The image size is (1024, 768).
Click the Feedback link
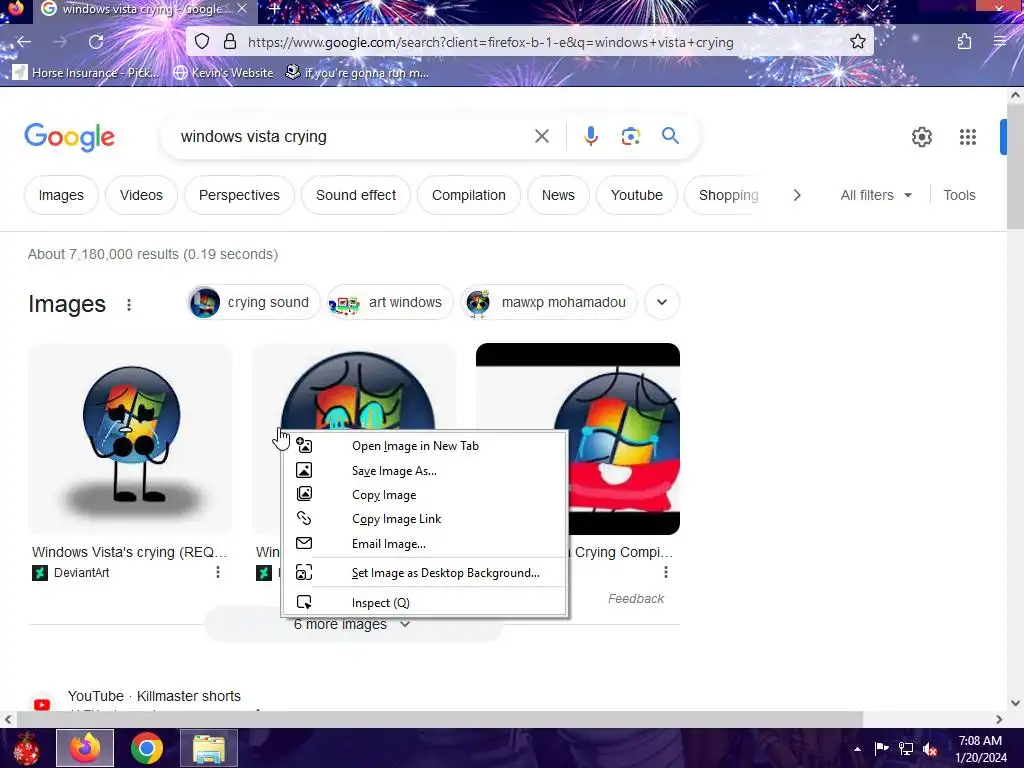pyautogui.click(x=635, y=599)
